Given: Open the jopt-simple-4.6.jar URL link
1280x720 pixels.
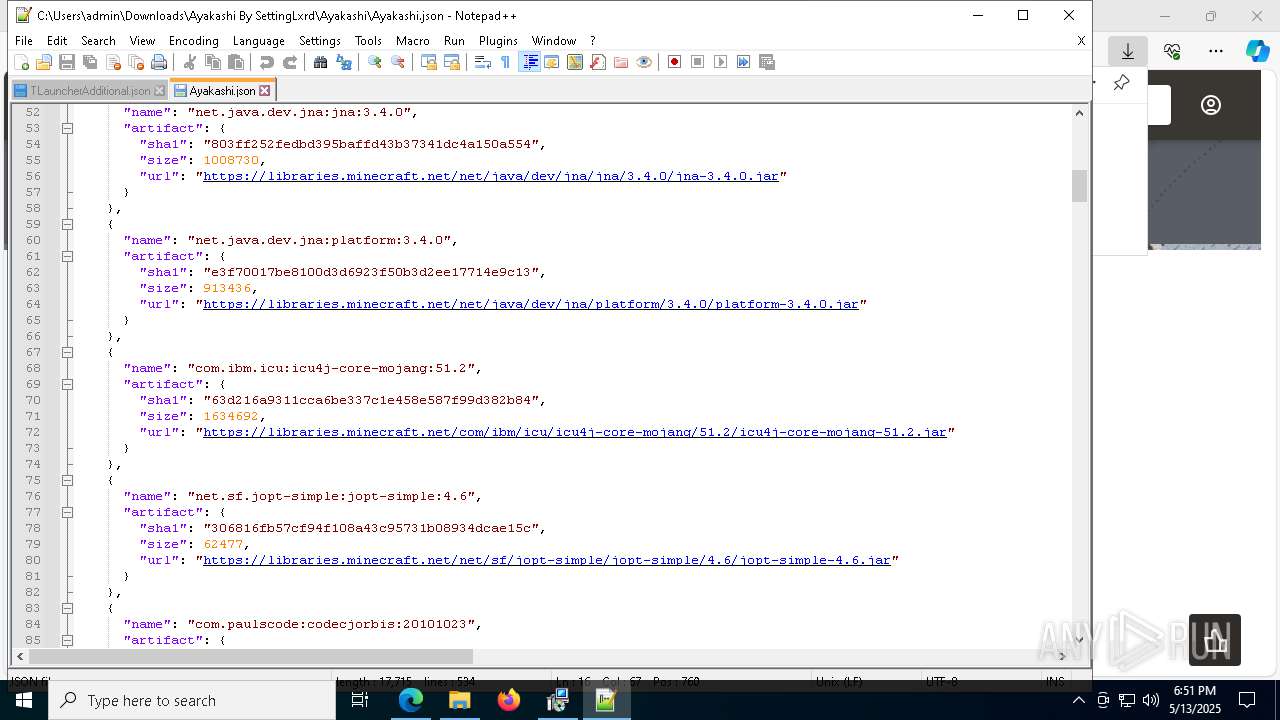Looking at the screenshot, I should point(547,560).
